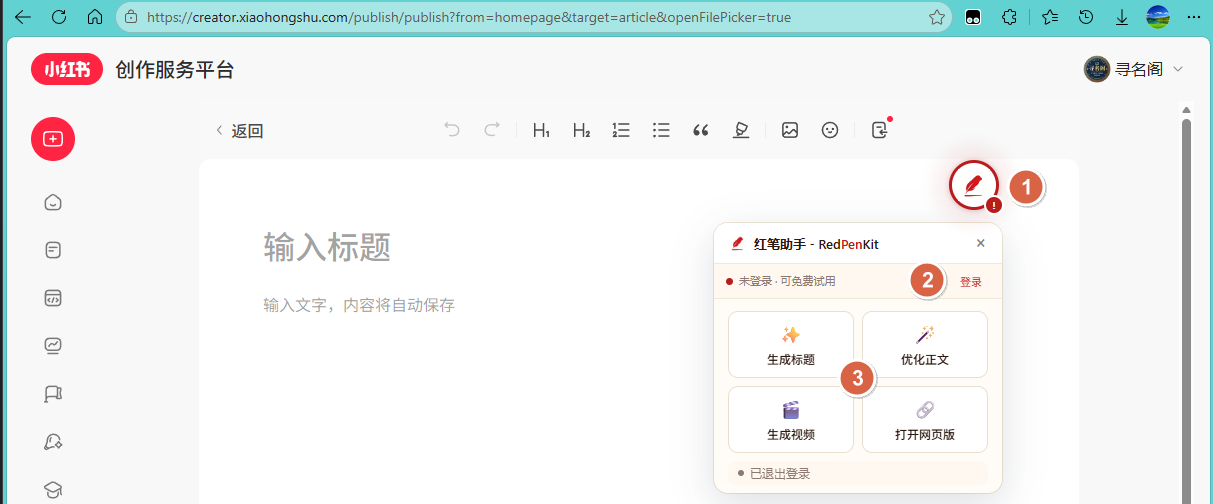
Task: Click the 生成标题 button
Action: 791,344
